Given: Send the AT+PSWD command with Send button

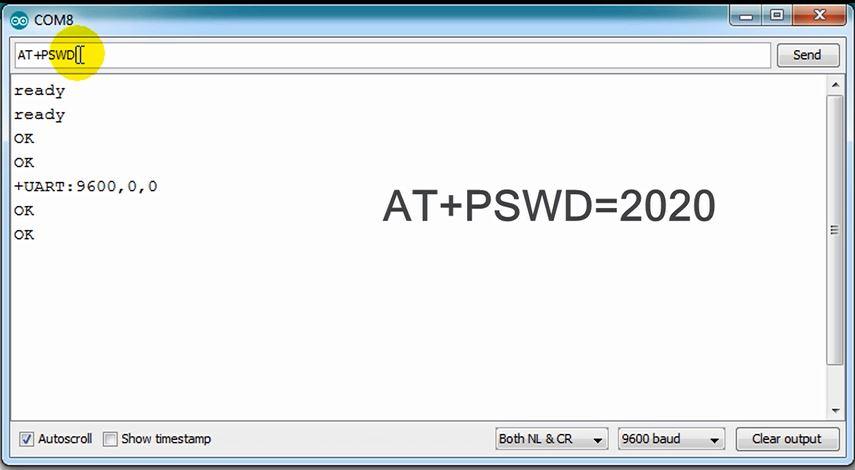Looking at the screenshot, I should click(808, 55).
